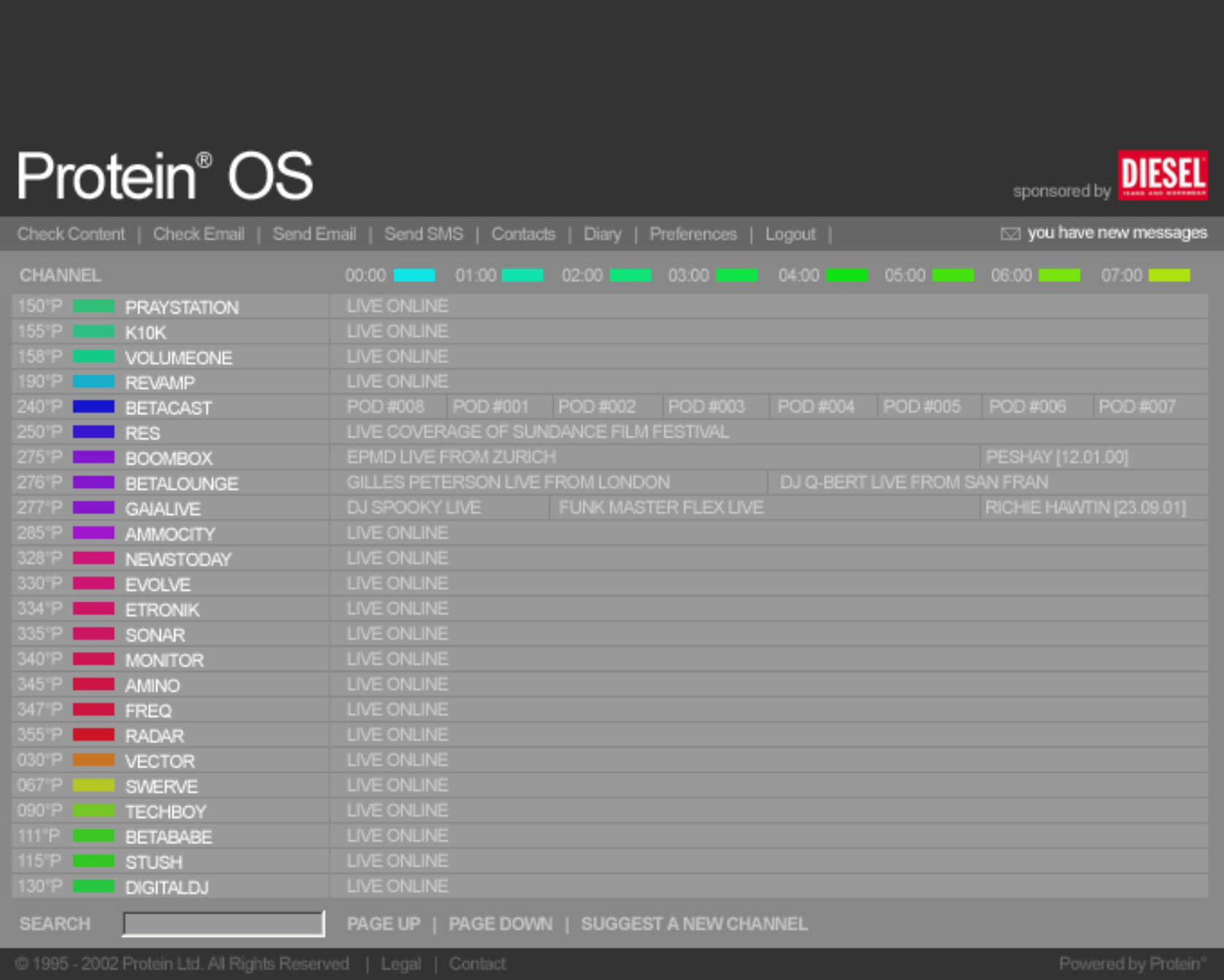Click the PAGE DOWN button
1224x980 pixels.
(x=500, y=924)
